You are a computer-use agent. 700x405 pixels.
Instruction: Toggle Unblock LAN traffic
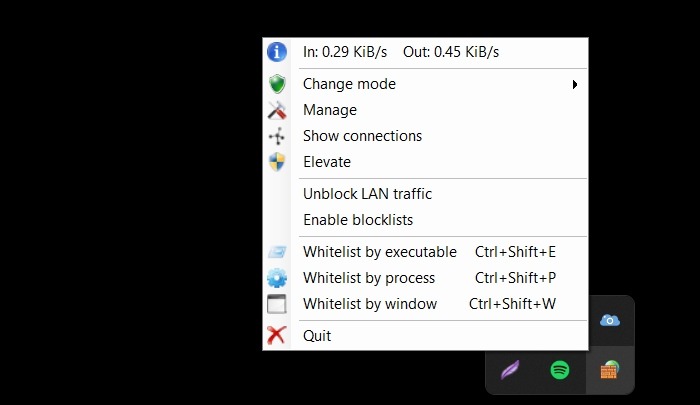(x=367, y=194)
